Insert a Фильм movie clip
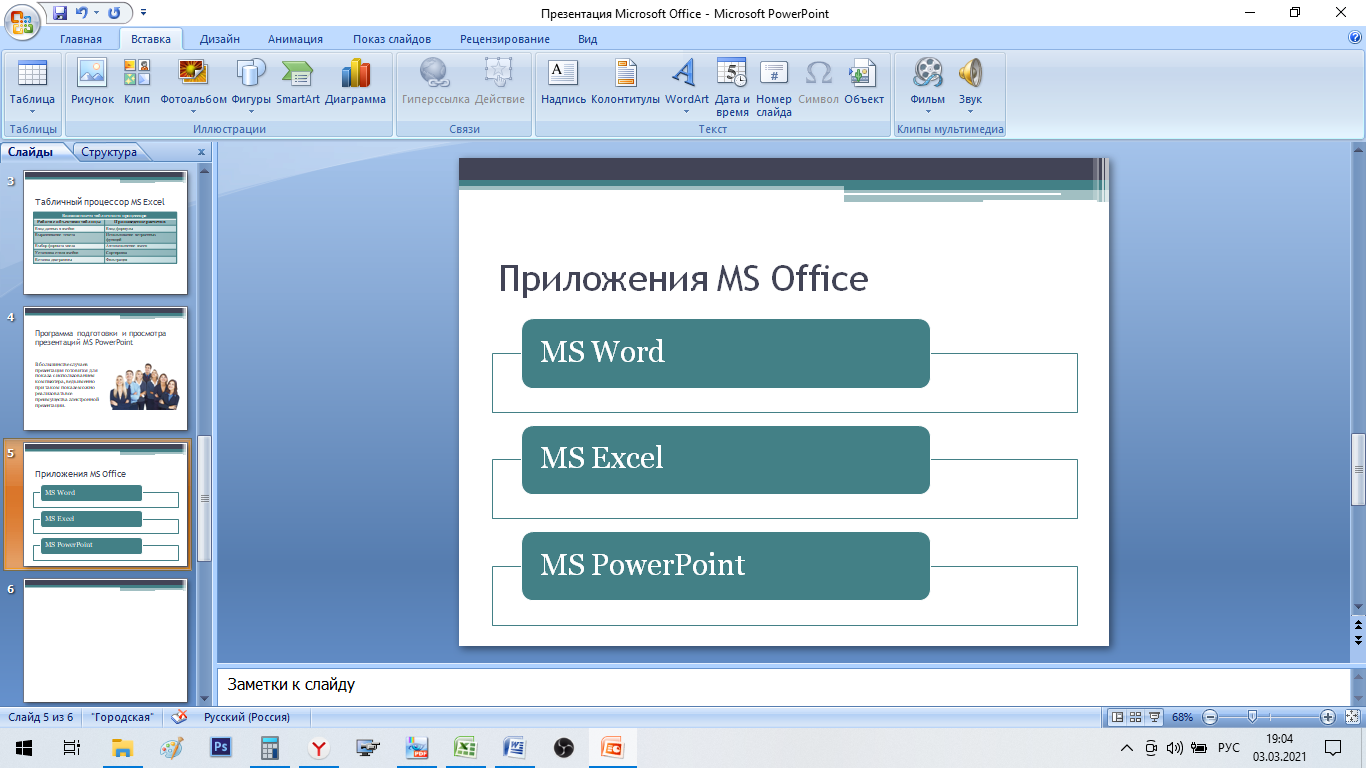 [928, 82]
